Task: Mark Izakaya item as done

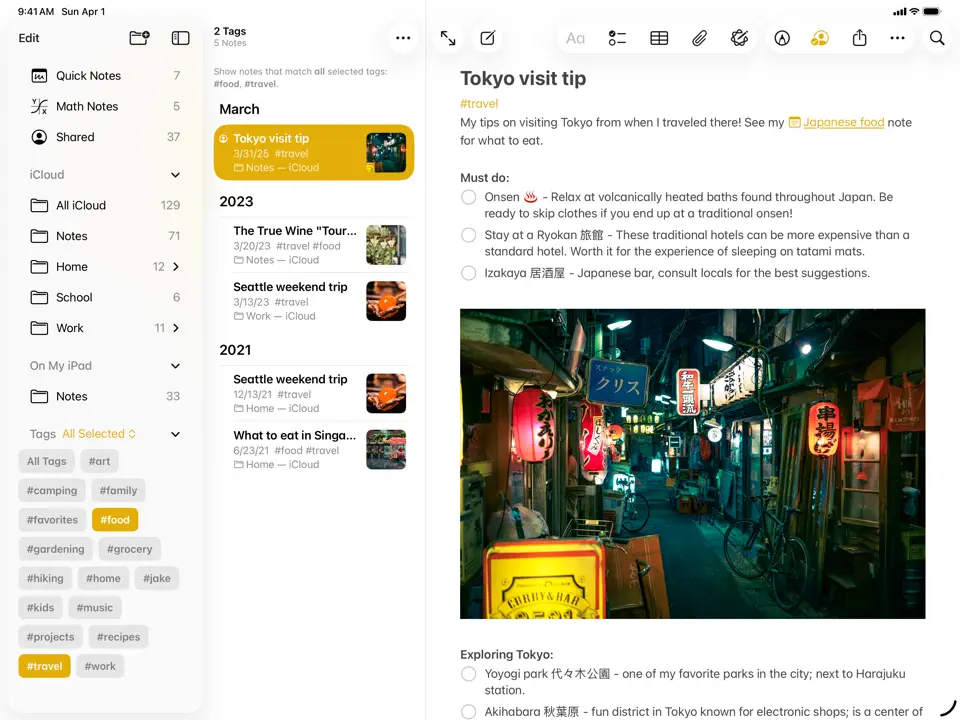Action: (468, 273)
